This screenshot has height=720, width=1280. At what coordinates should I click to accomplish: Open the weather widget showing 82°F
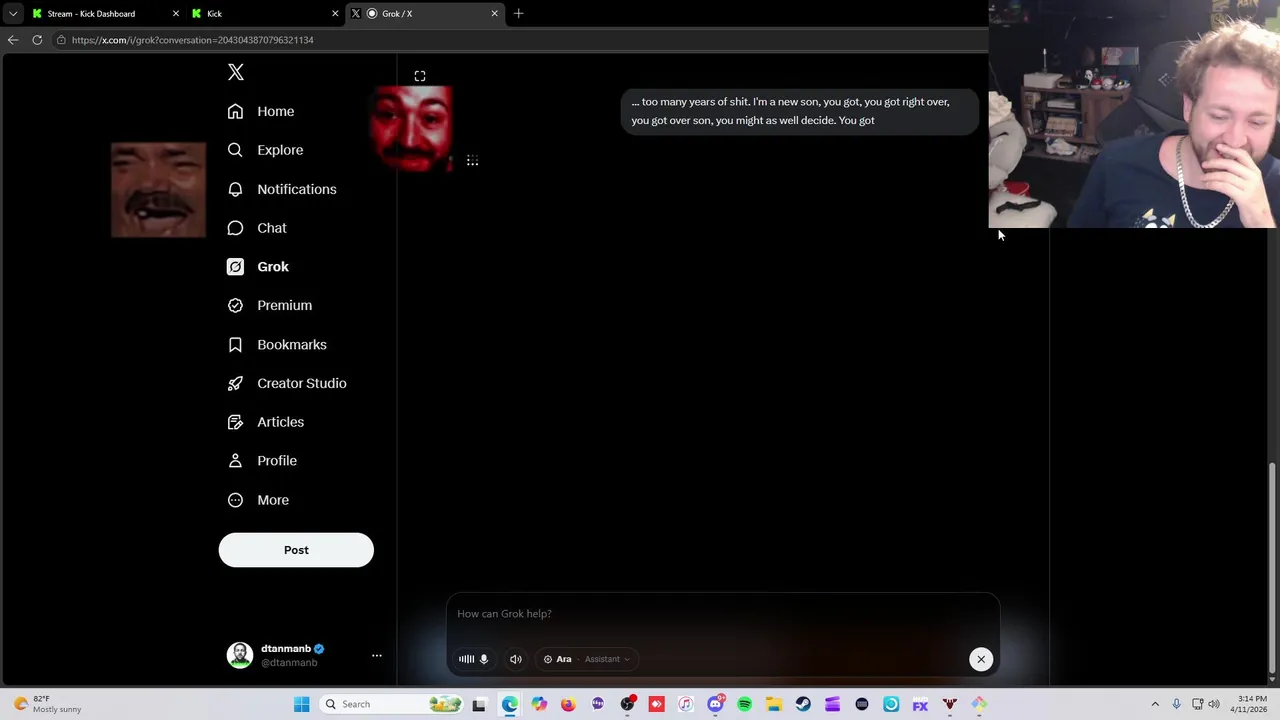point(47,704)
